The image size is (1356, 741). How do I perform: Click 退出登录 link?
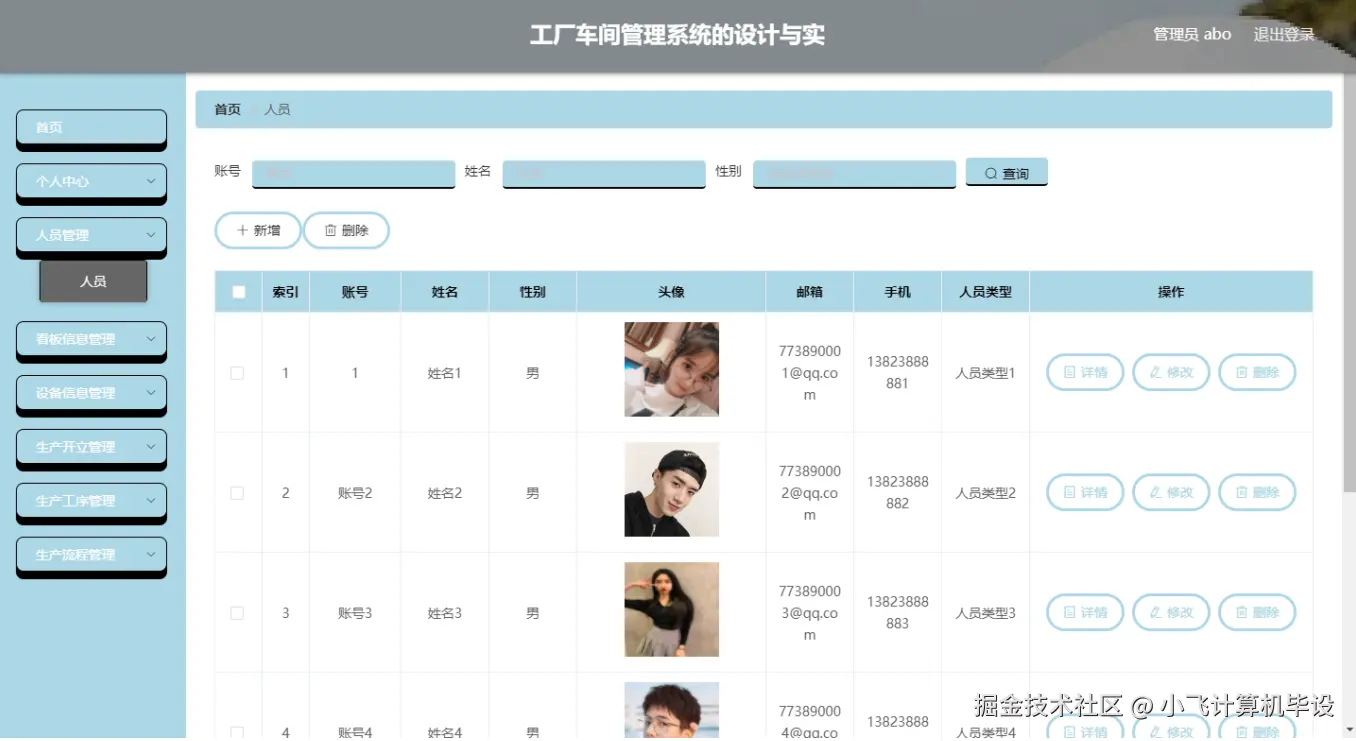pos(1284,34)
